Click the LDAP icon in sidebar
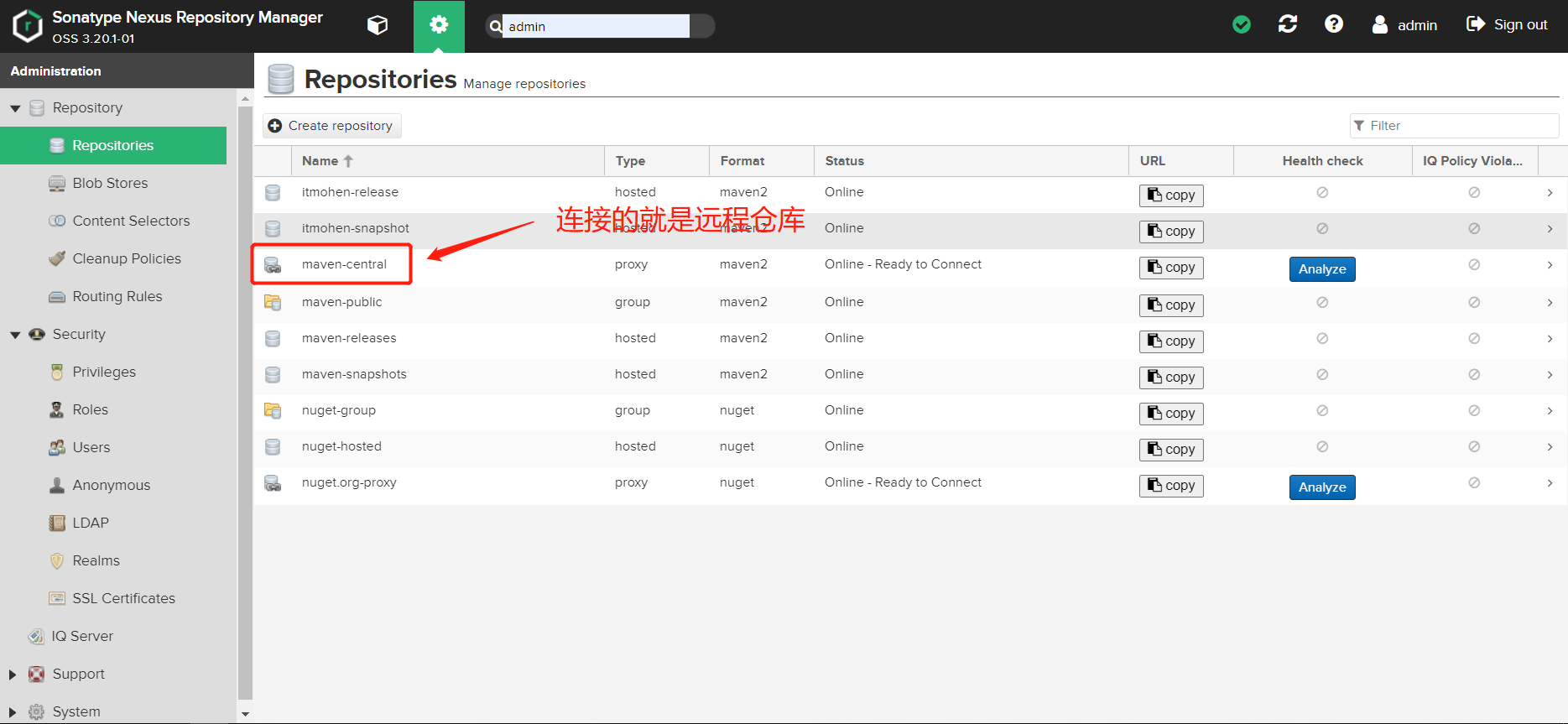This screenshot has height=724, width=1568. click(57, 523)
